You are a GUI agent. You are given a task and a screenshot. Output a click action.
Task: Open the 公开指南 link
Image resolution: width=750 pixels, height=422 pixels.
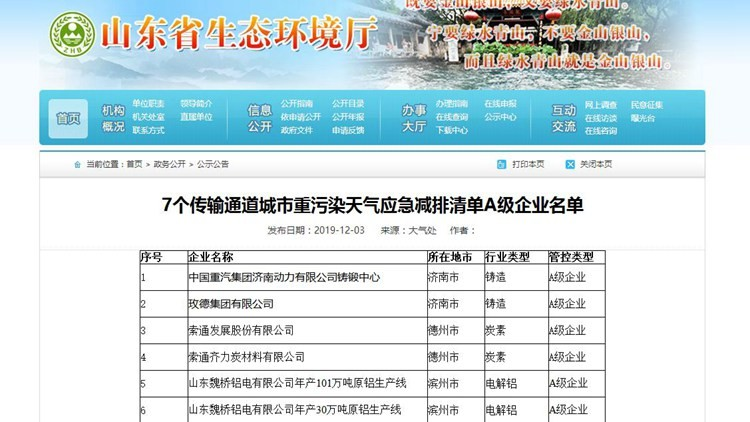(x=297, y=103)
